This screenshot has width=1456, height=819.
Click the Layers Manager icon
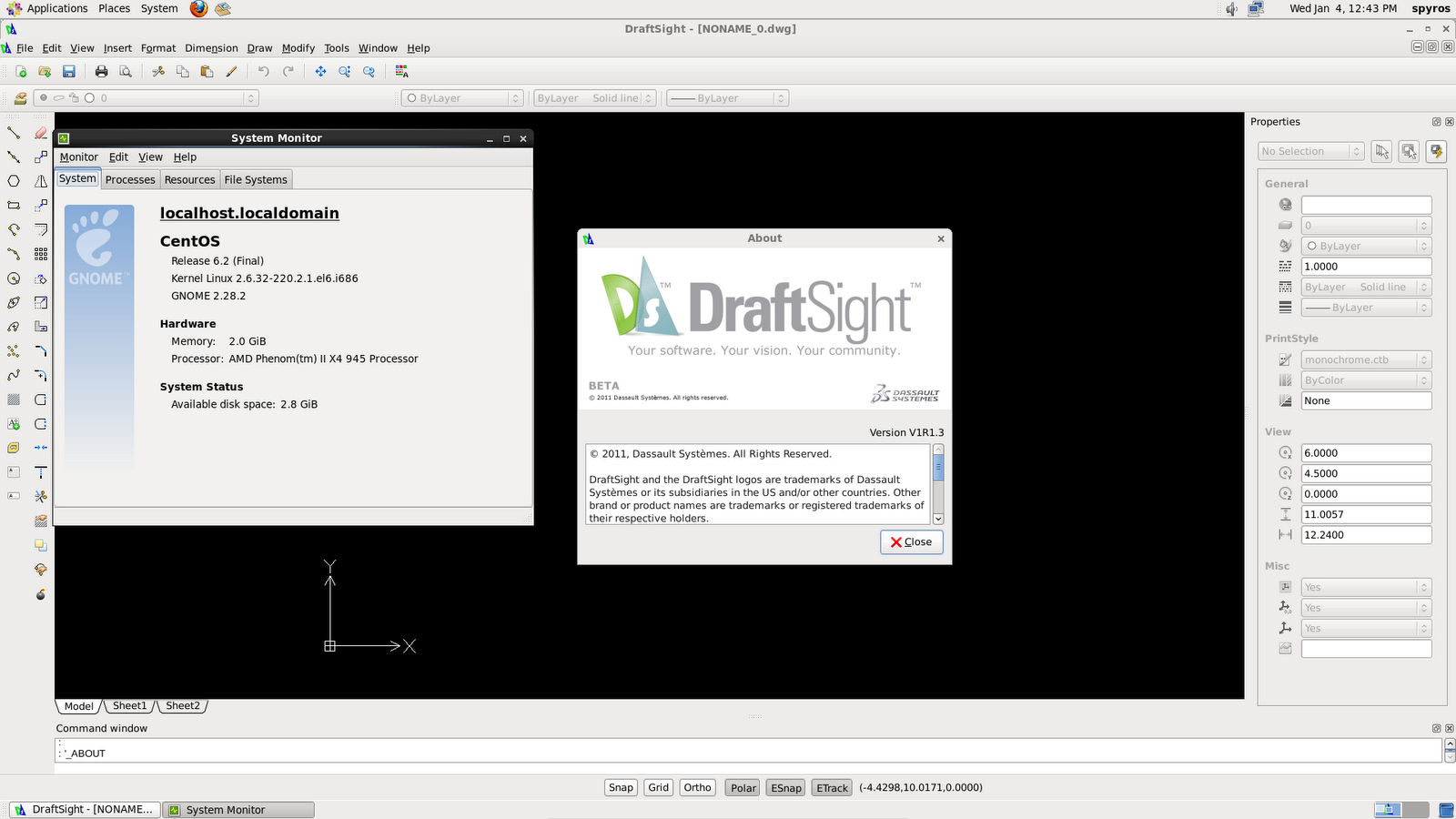click(x=20, y=98)
